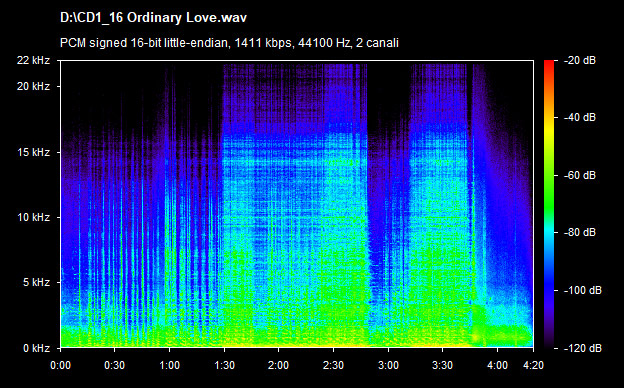Click the '-60 dB' color scale label
Viewport: 624px width, 388px height.
[580, 175]
